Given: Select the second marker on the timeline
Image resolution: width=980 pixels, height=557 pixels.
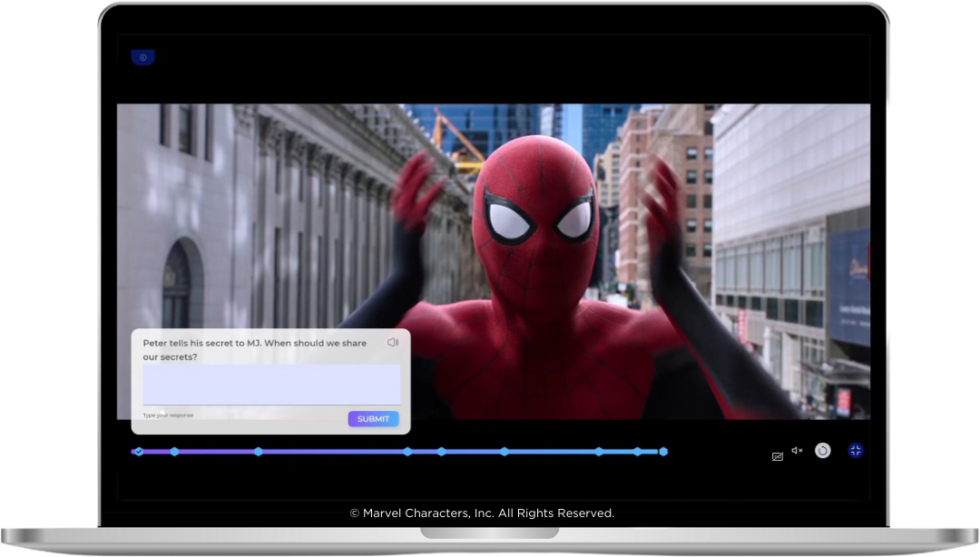Looking at the screenshot, I should point(174,452).
